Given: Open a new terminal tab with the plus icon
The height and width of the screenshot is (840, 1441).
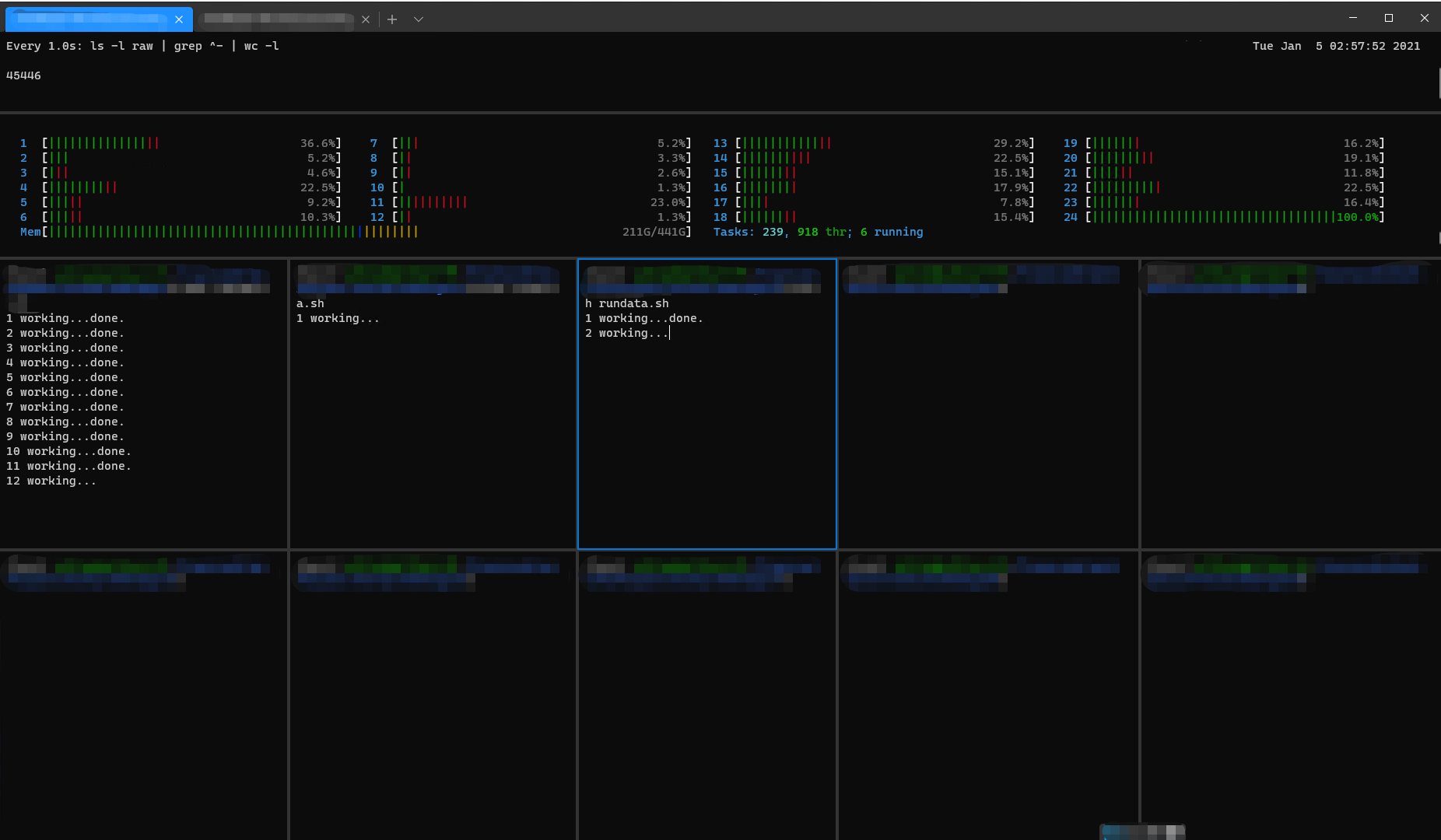Looking at the screenshot, I should [x=392, y=19].
